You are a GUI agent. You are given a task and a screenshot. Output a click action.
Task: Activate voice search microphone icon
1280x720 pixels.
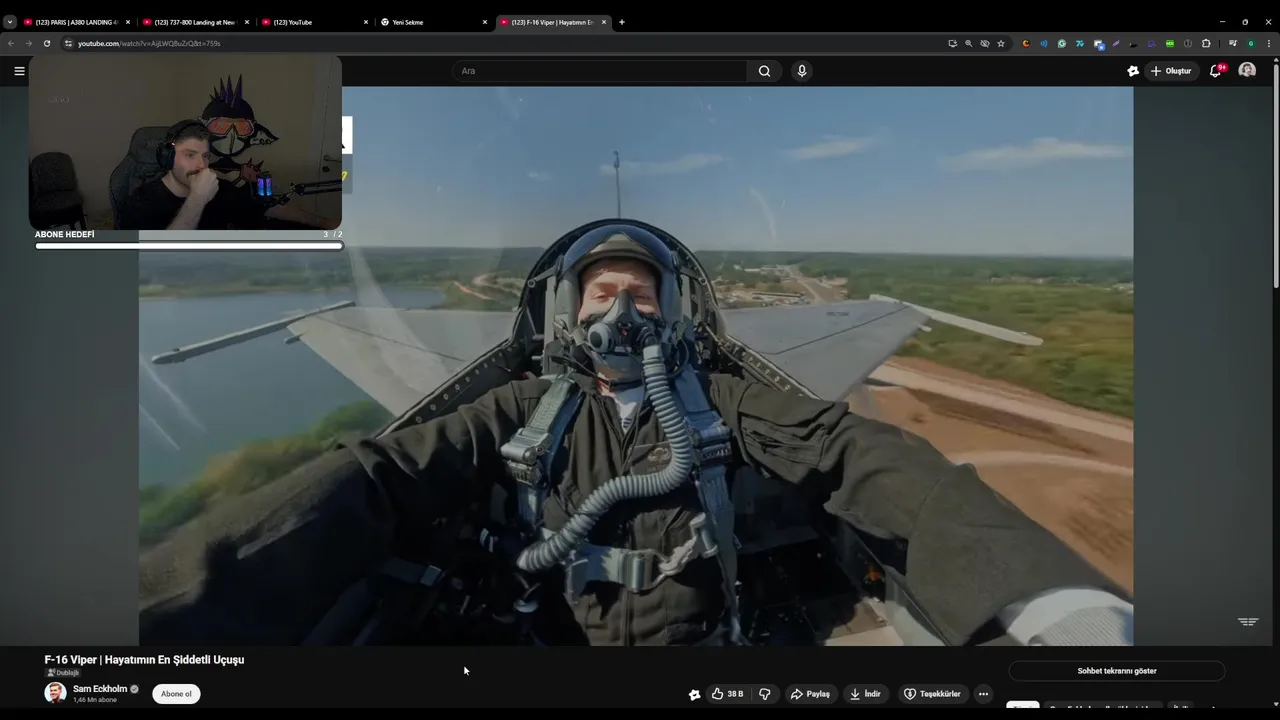[801, 71]
